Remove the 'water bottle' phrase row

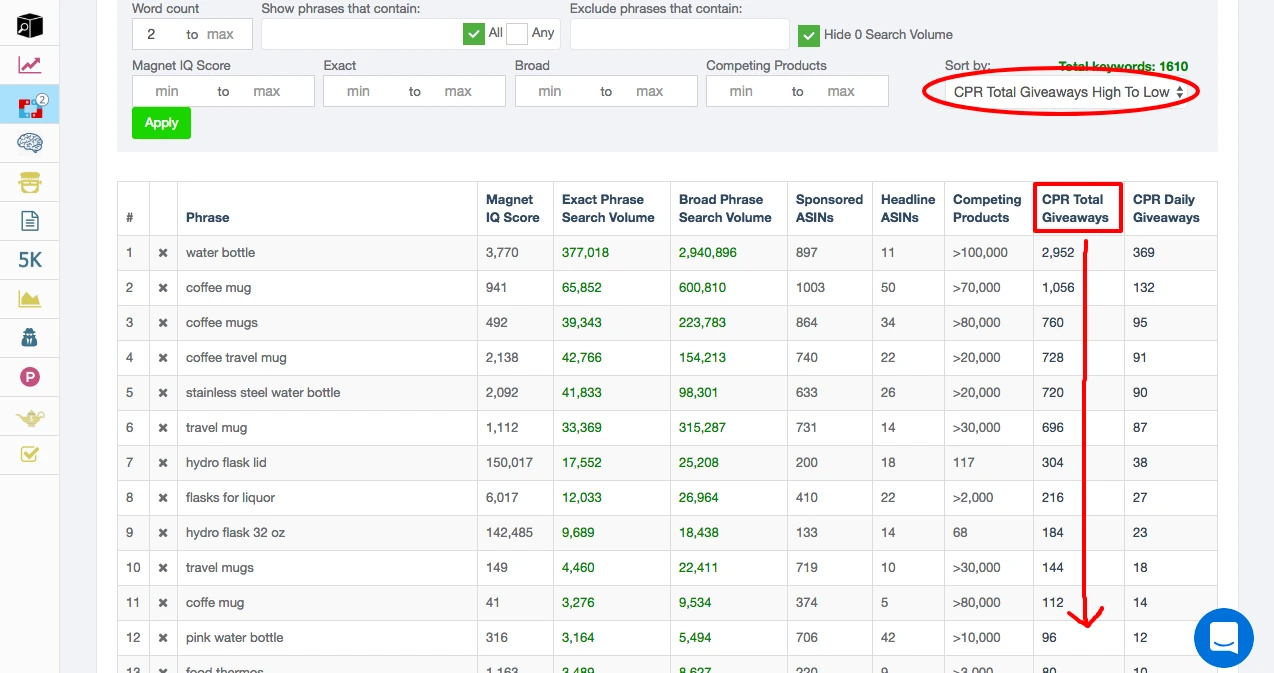coord(163,253)
